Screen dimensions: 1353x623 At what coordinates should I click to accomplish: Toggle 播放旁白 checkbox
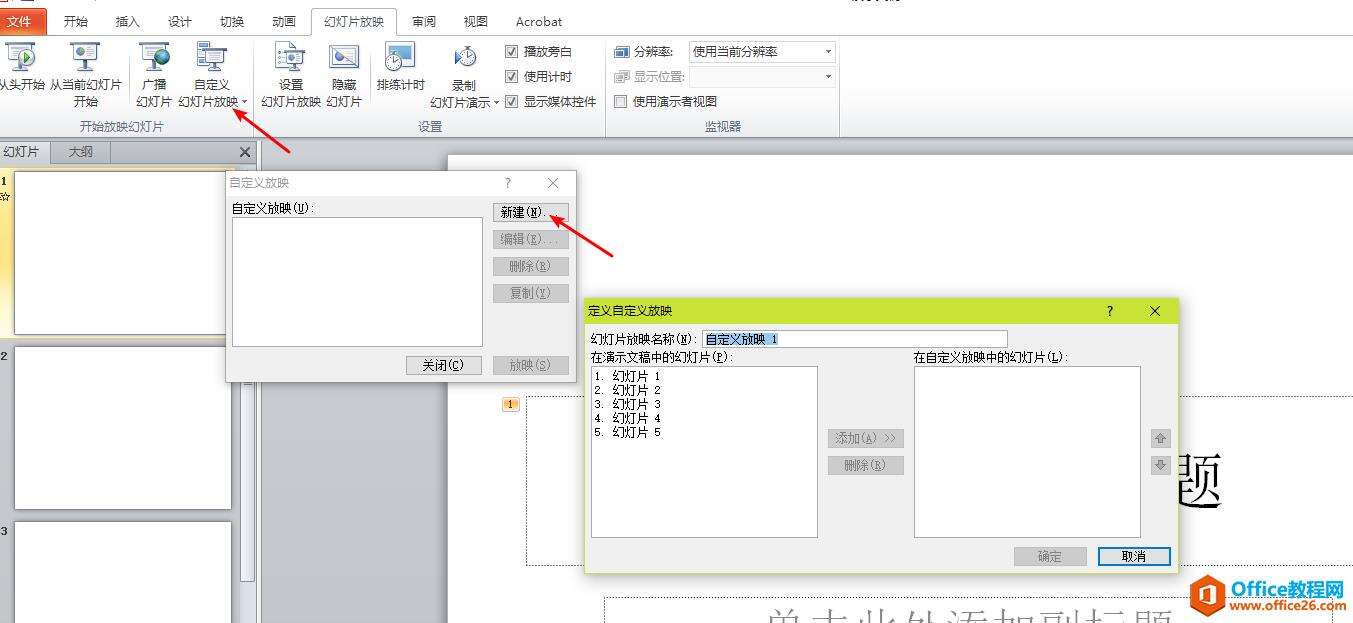click(x=512, y=51)
